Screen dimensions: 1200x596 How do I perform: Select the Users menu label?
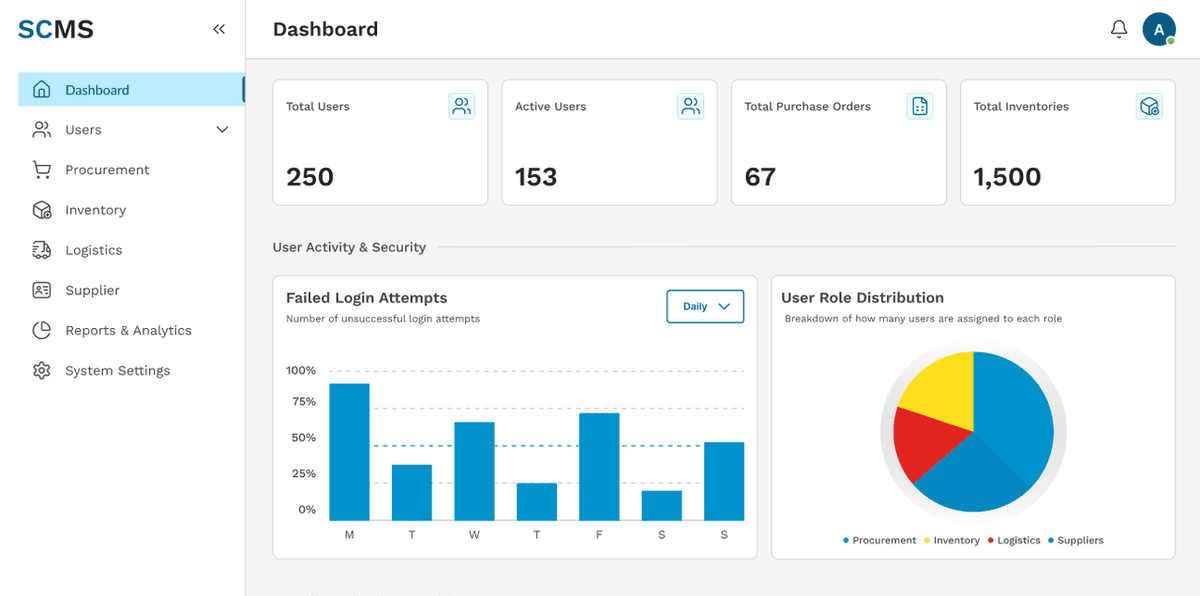click(83, 130)
